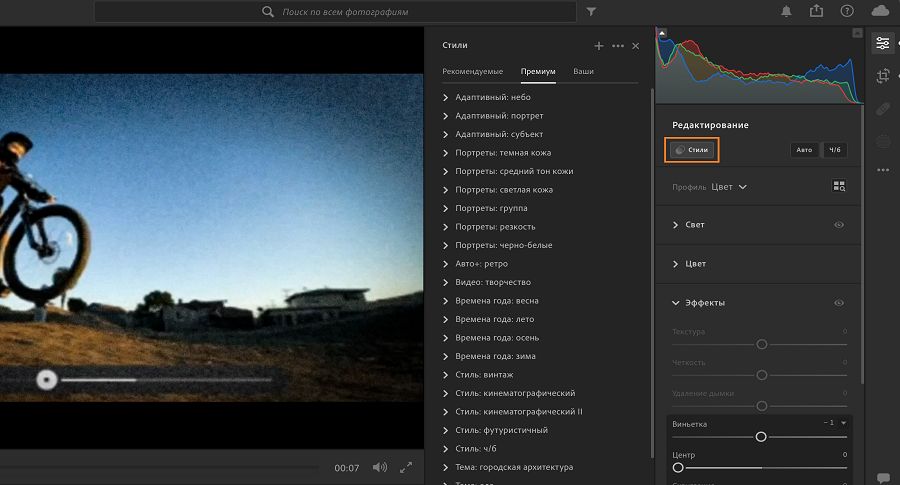The height and width of the screenshot is (485, 900).
Task: Open the profile browser grid icon
Action: pos(839,186)
